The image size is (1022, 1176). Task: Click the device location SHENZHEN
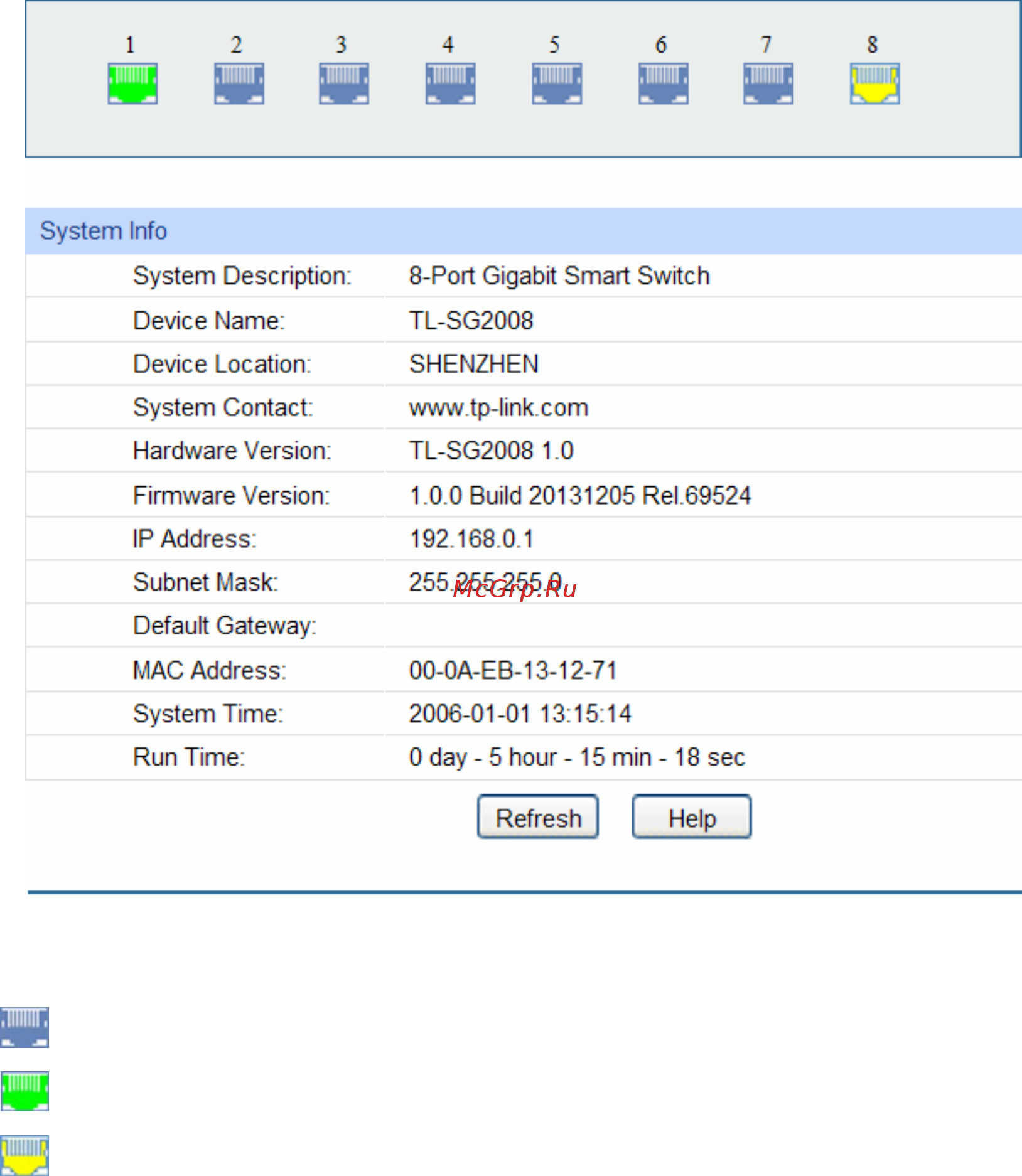coord(474,364)
